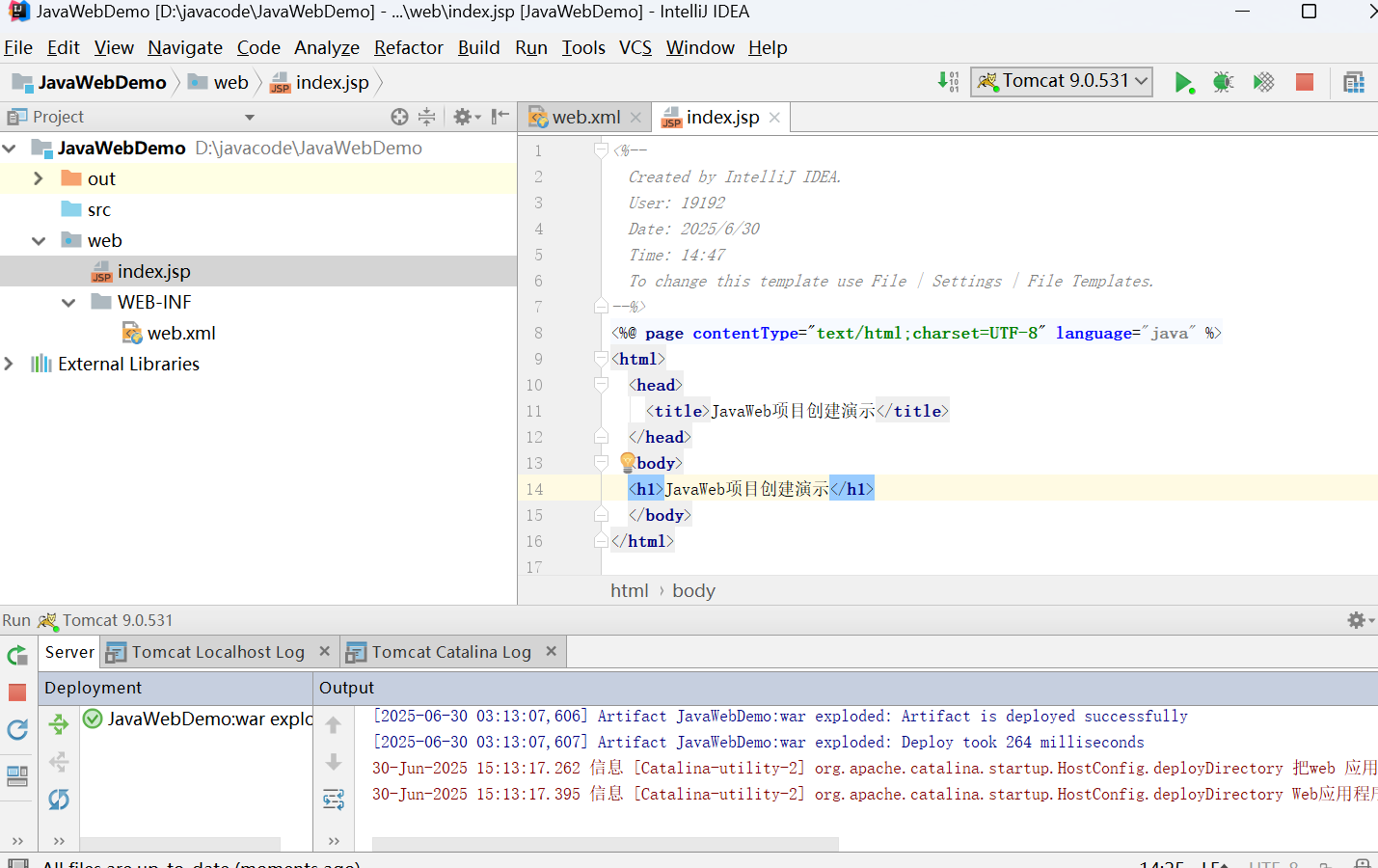The image size is (1378, 868).
Task: Show more Deployment toolbar actions chevron
Action: click(59, 841)
